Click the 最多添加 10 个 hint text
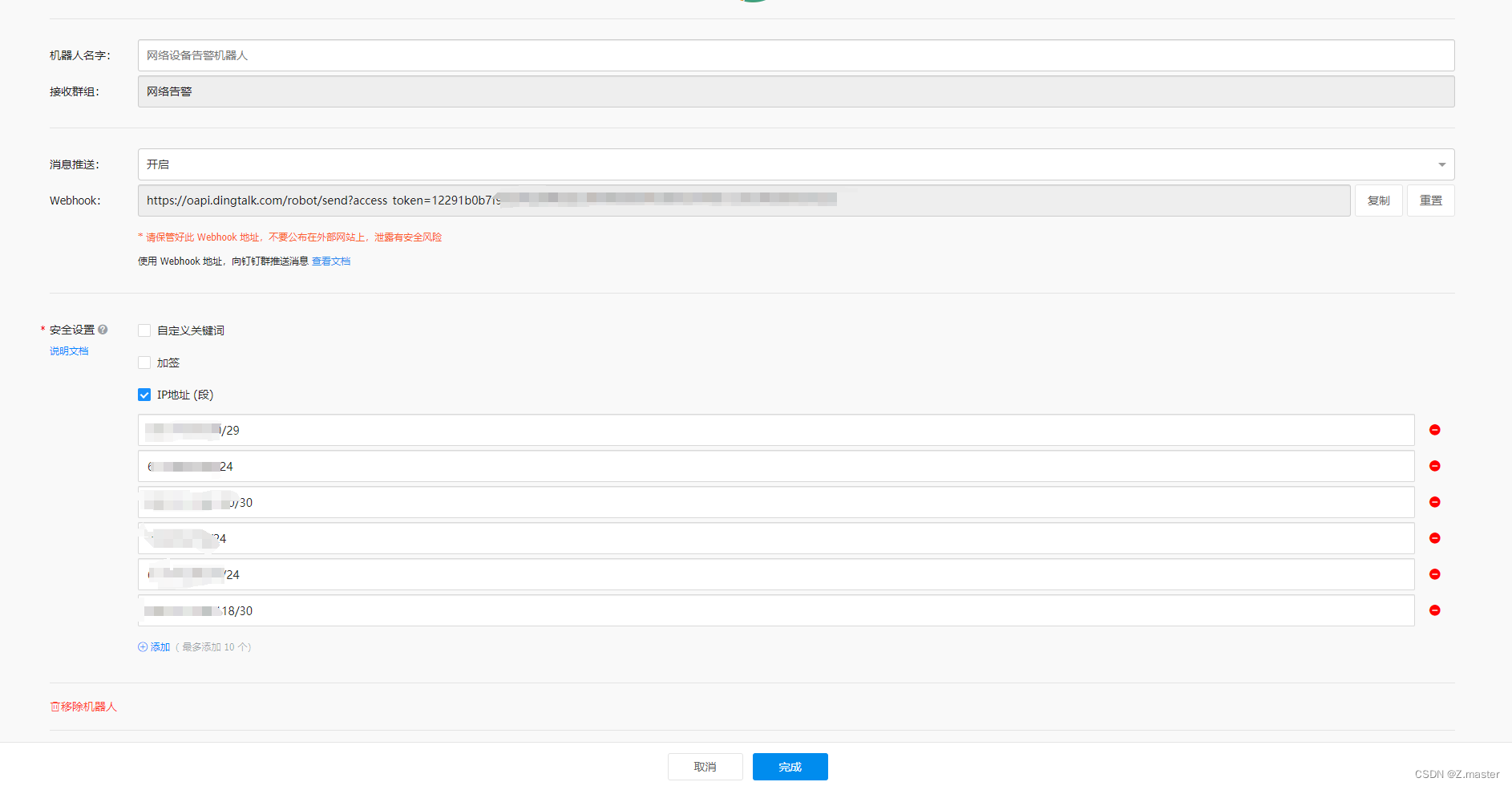This screenshot has height=786, width=1512. tap(213, 647)
